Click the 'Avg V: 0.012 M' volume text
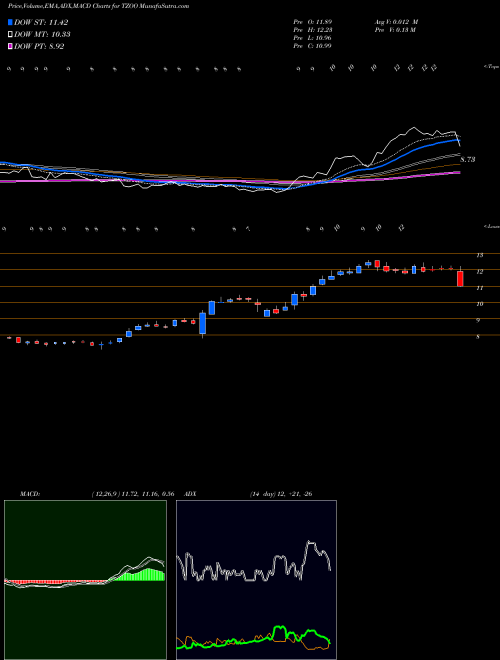 396,22
